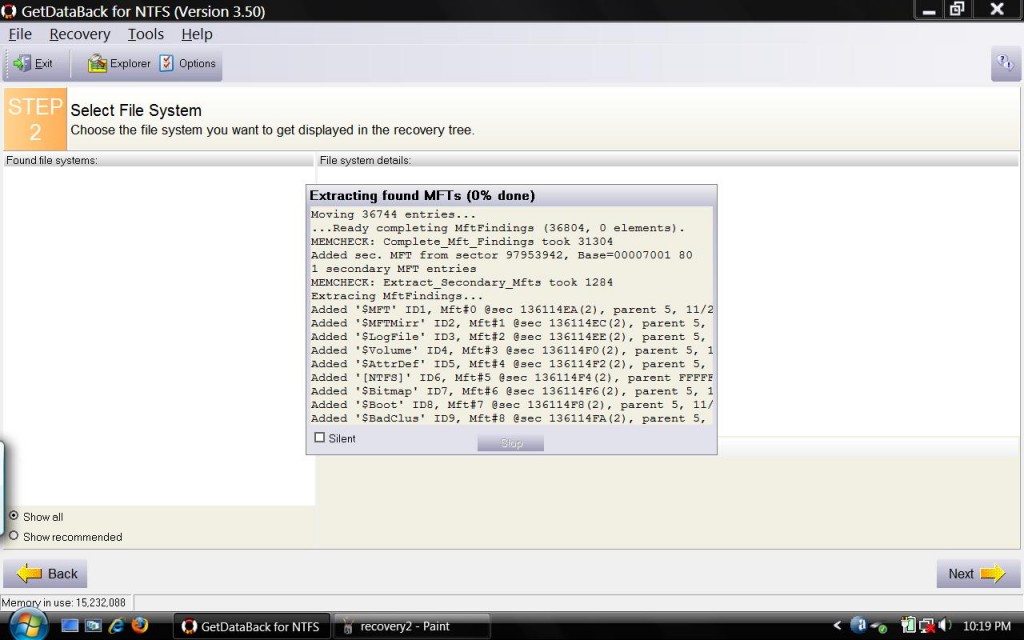Click the Show desktop quick launch icon
This screenshot has height=640, width=1024.
pos(70,626)
